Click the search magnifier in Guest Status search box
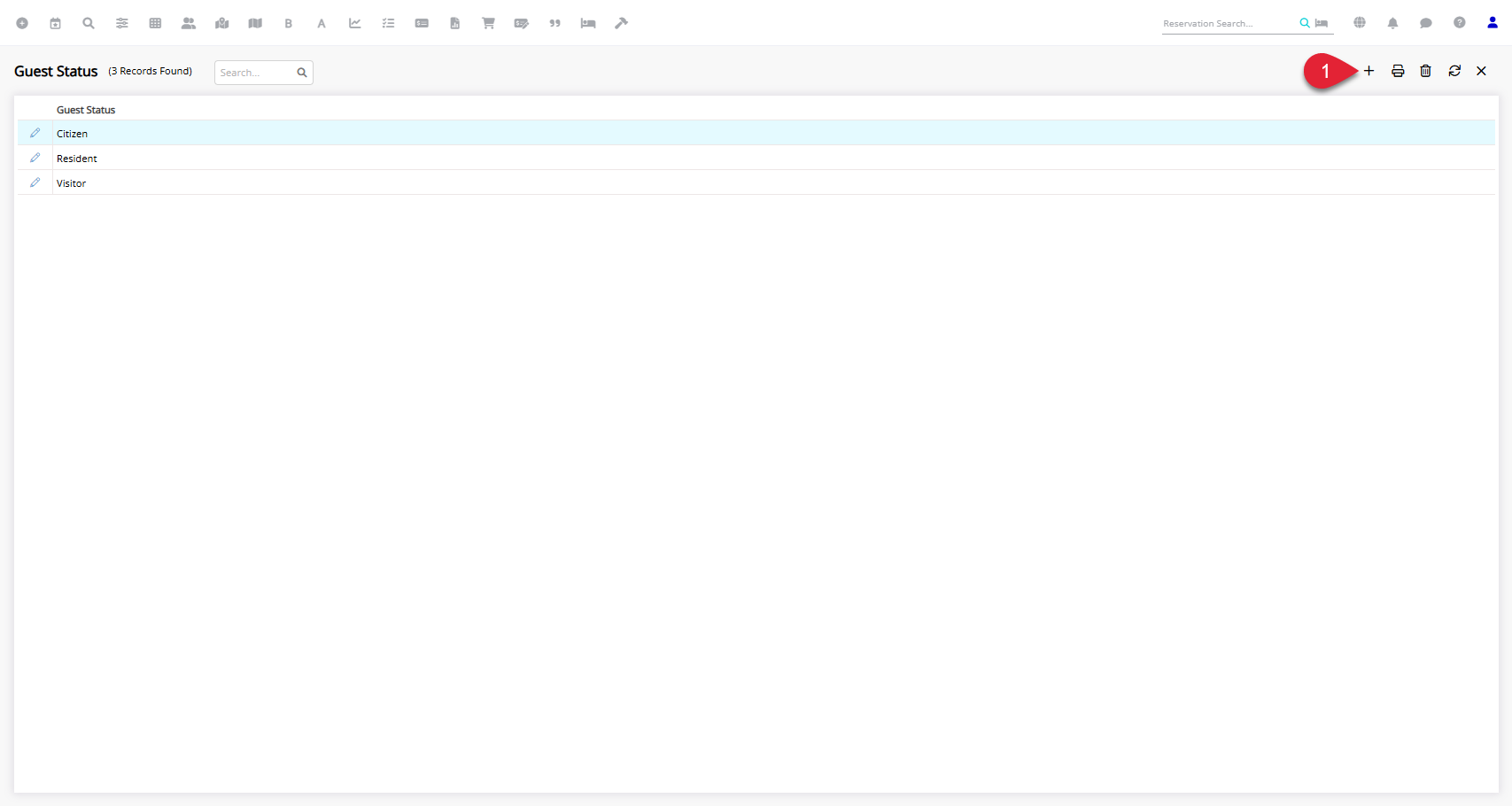This screenshot has height=806, width=1512. click(302, 73)
